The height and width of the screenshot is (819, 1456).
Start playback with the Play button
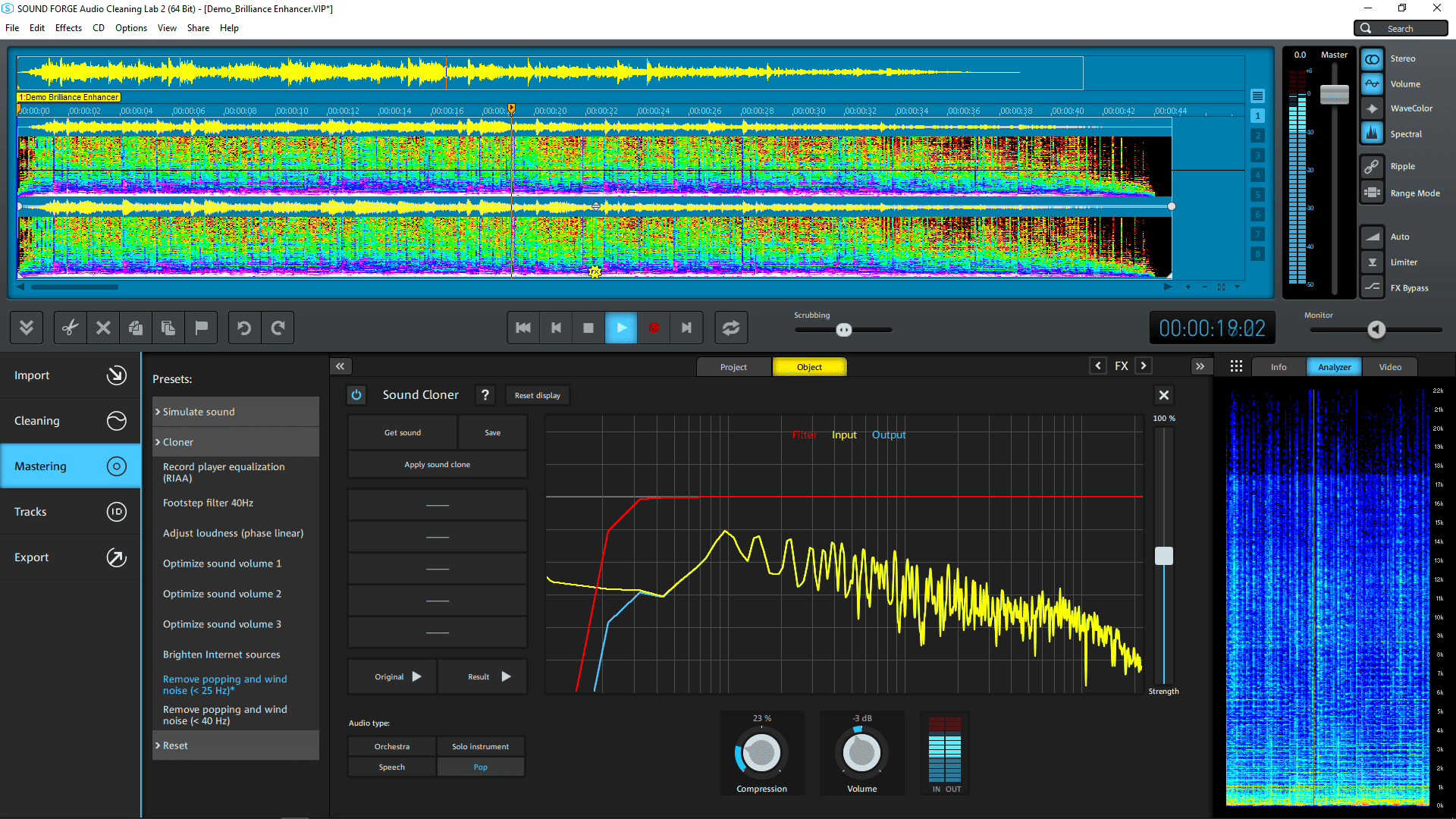[621, 328]
